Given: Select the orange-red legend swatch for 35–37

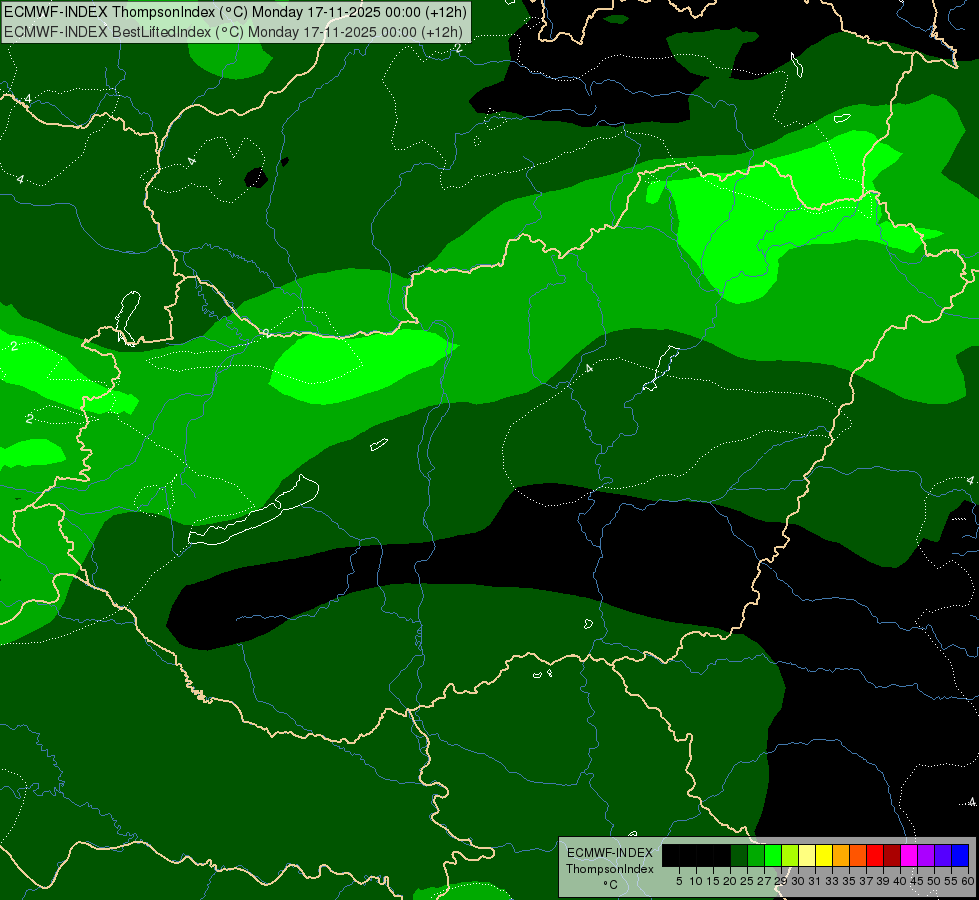Looking at the screenshot, I should tap(858, 856).
